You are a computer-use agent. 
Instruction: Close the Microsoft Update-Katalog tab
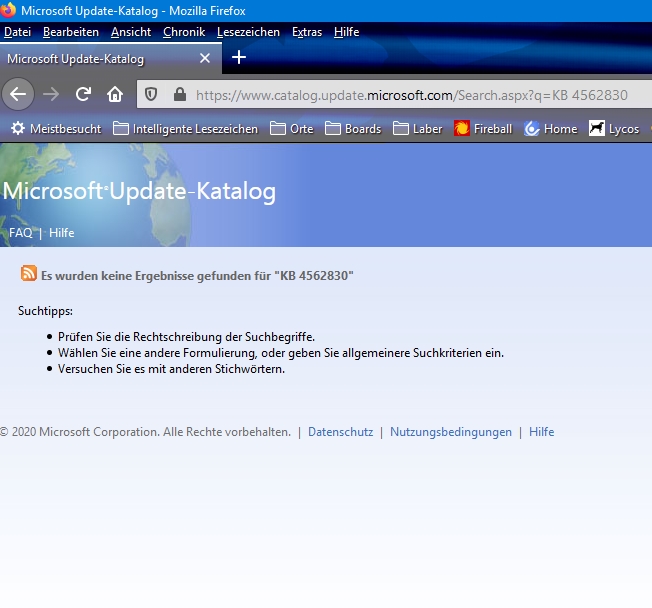[x=205, y=58]
